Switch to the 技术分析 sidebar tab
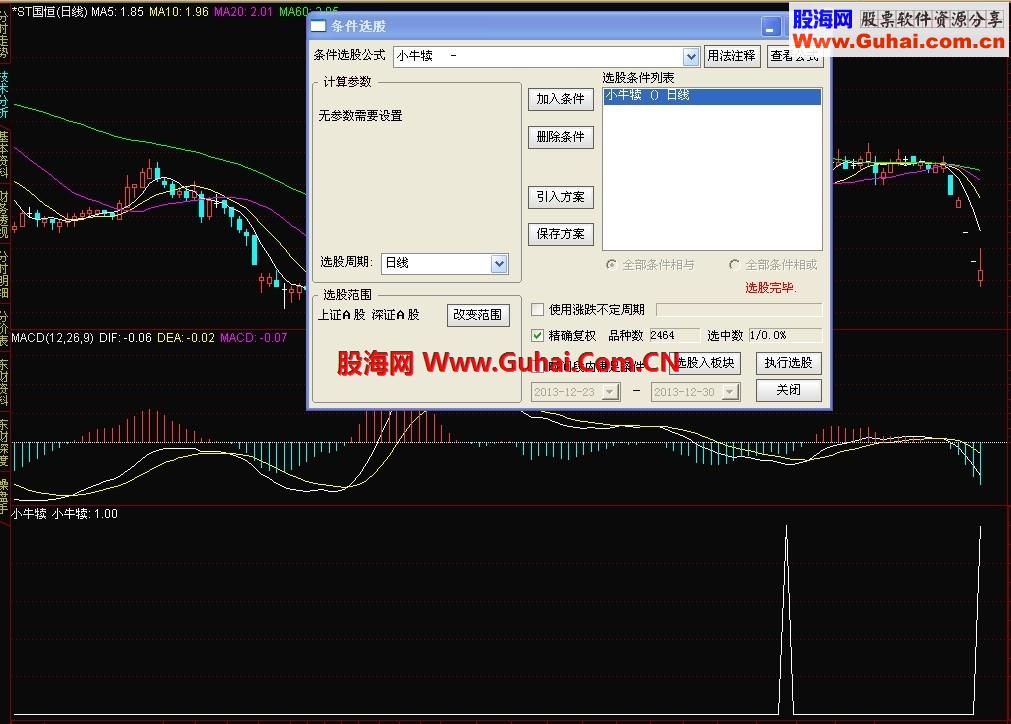Image resolution: width=1011 pixels, height=724 pixels. pos(4,95)
